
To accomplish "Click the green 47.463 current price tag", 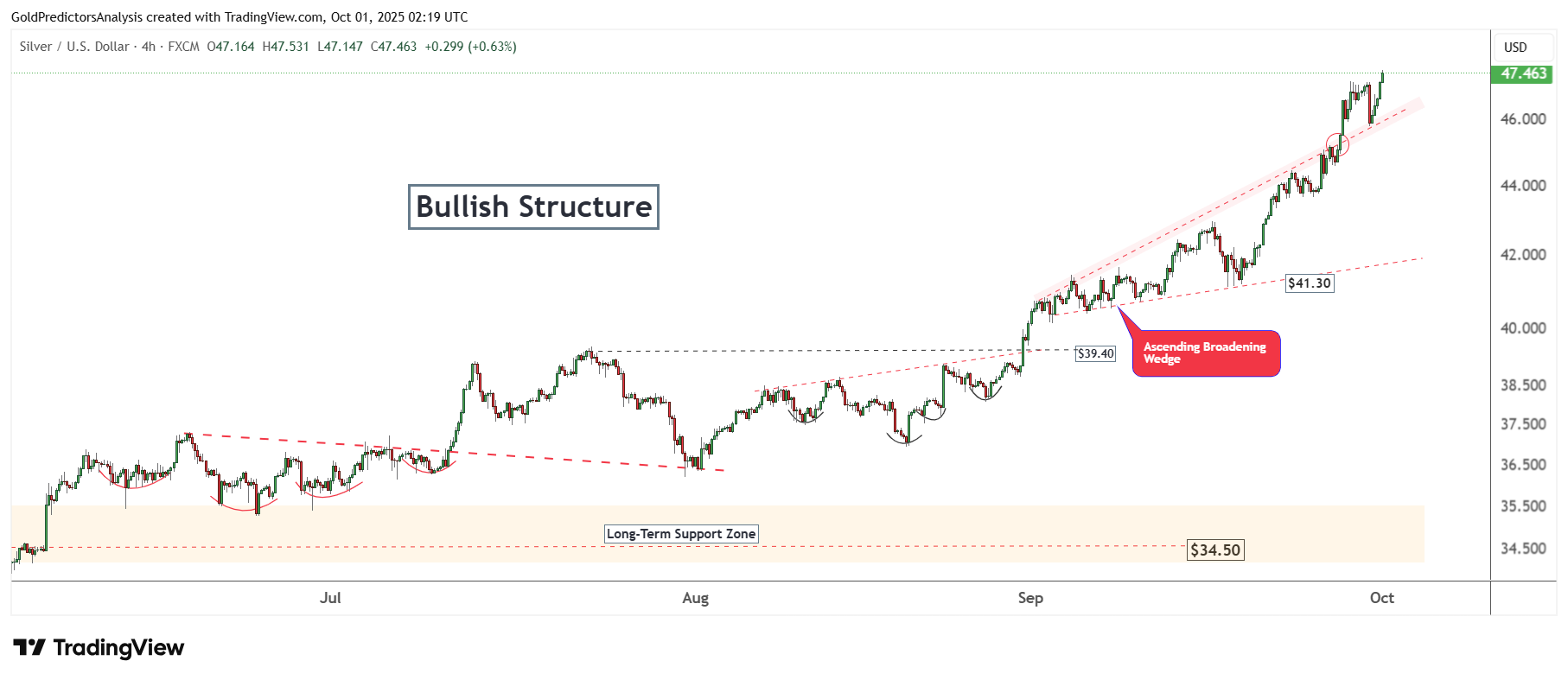I will click(1521, 73).
